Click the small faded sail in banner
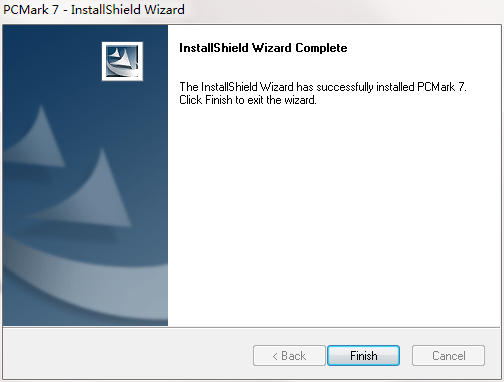504x382 pixels. click(38, 140)
